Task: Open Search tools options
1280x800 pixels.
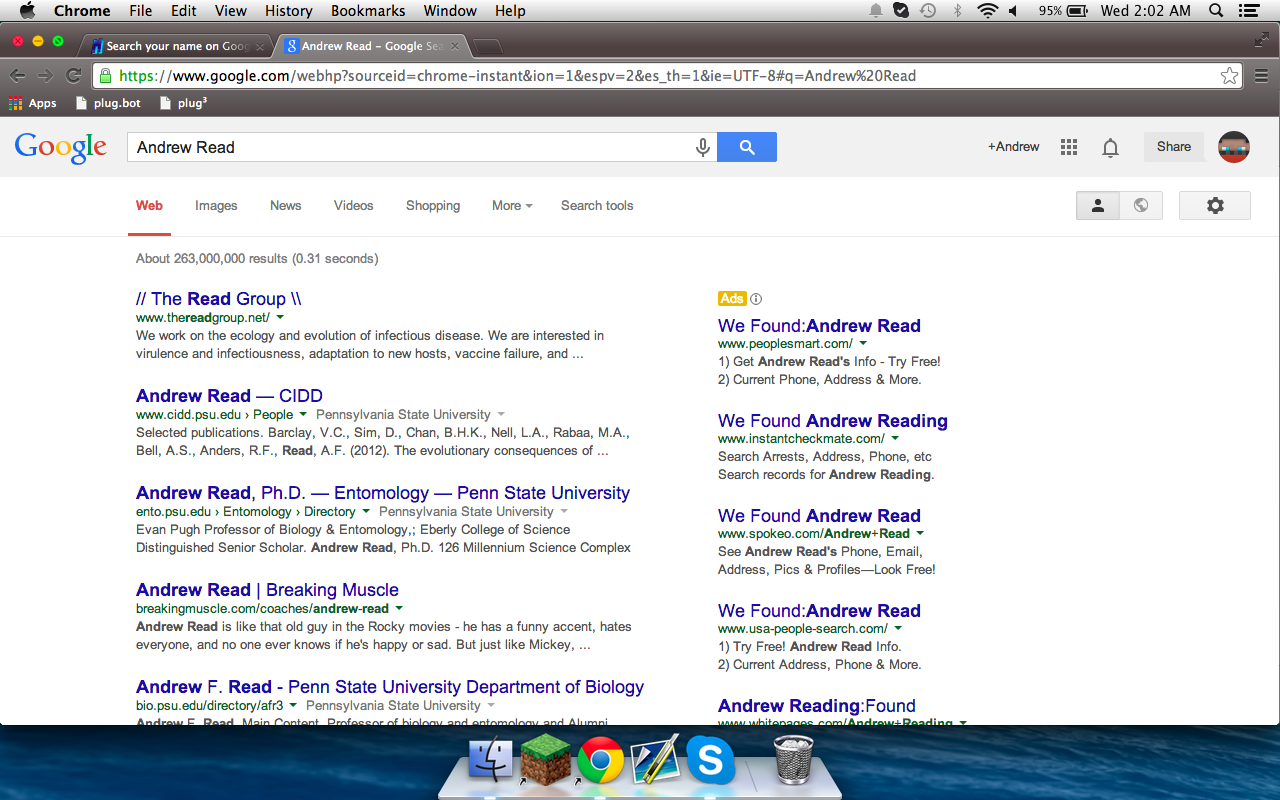Action: pyautogui.click(x=597, y=205)
